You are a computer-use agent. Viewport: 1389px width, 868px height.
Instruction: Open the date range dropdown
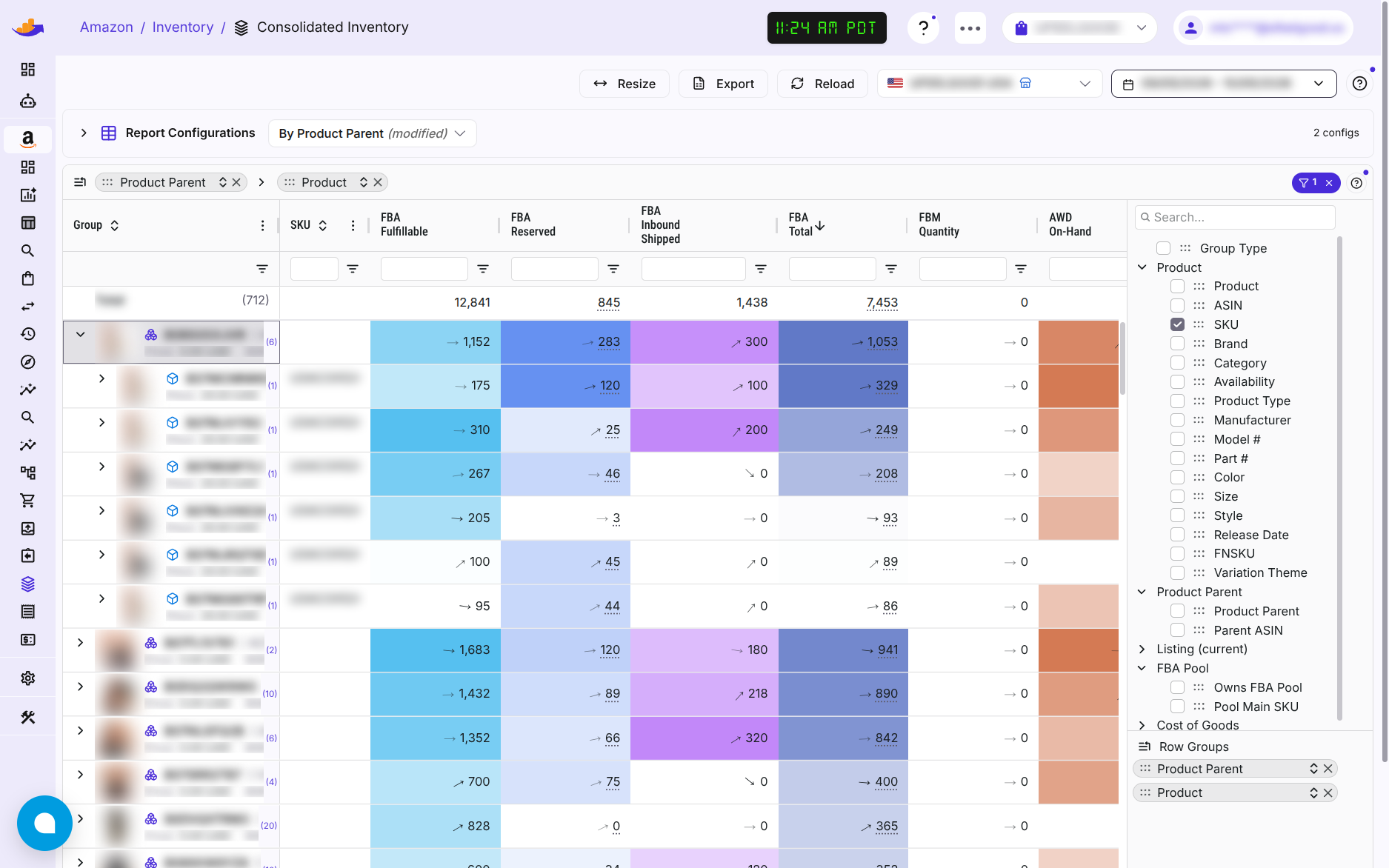point(1224,84)
